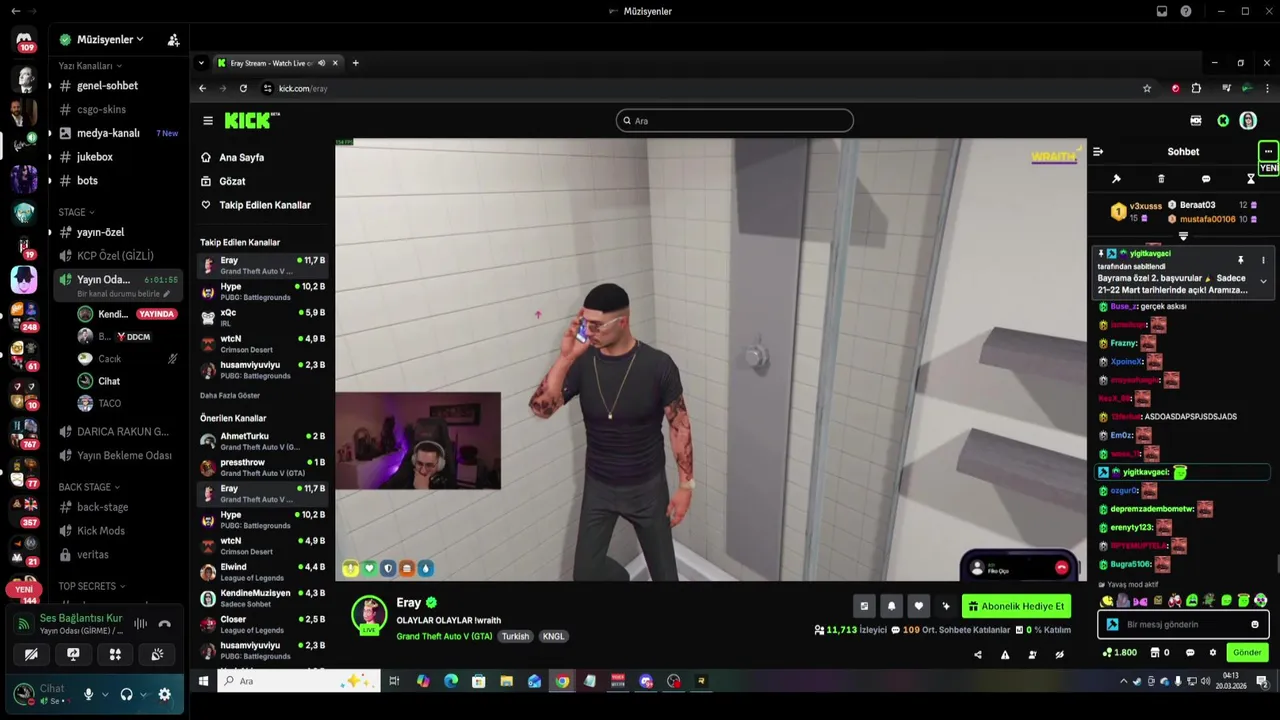Expand the TOP SECRETS category
The height and width of the screenshot is (720, 1280).
click(92, 586)
